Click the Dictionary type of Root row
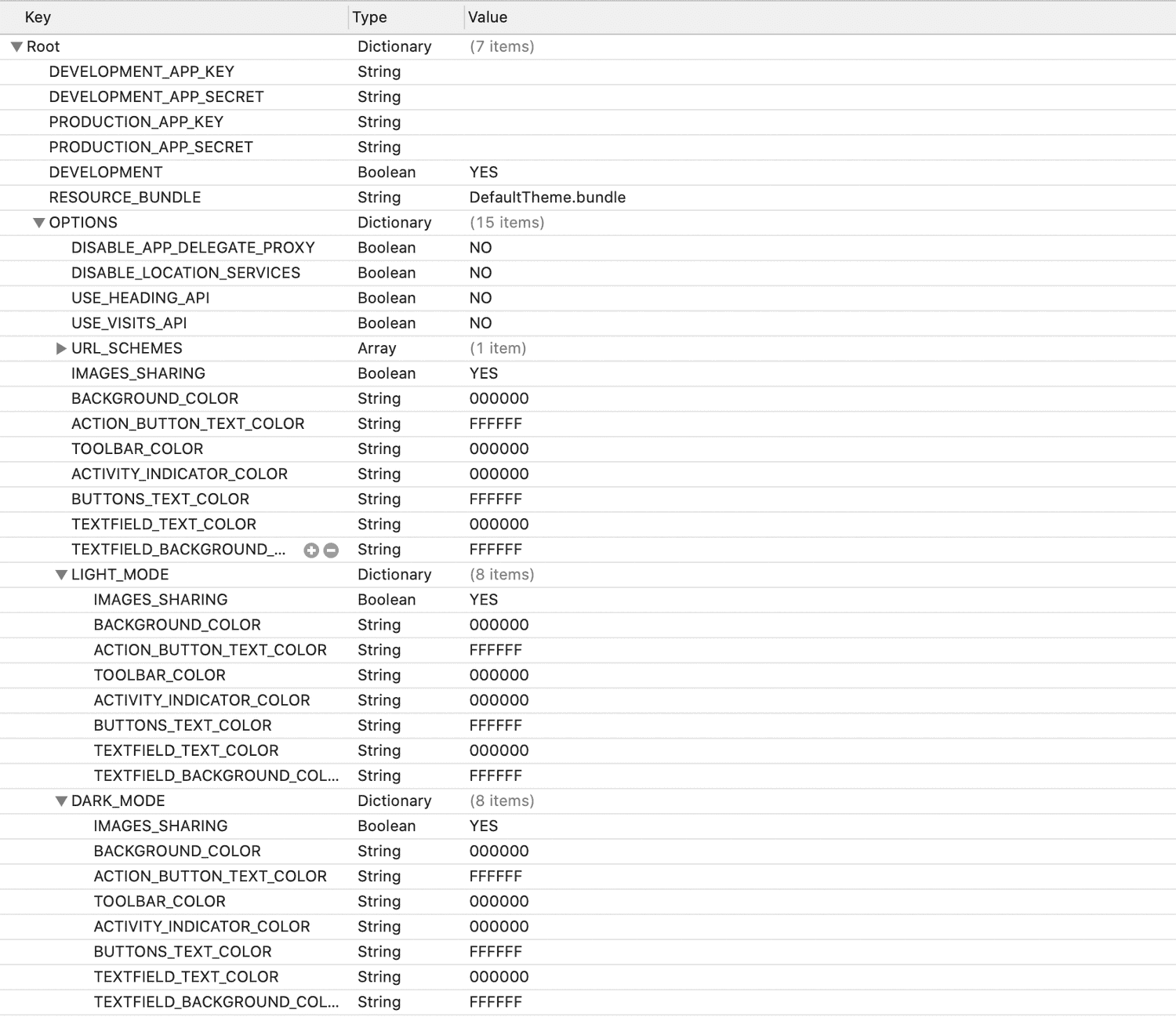This screenshot has width=1176, height=1017. tap(394, 47)
